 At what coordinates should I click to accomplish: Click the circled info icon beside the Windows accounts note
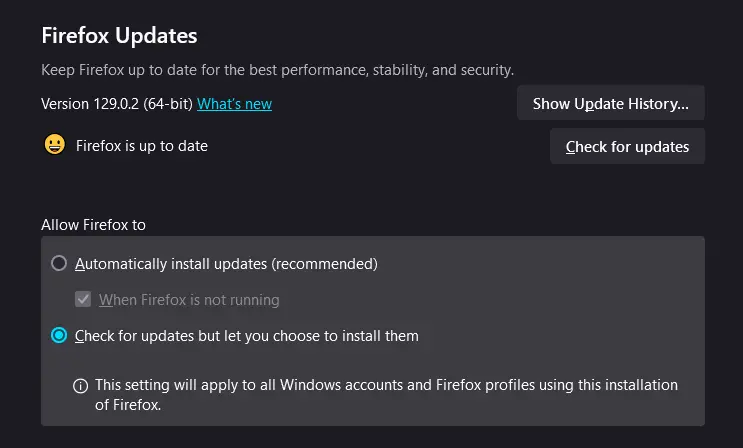81,386
